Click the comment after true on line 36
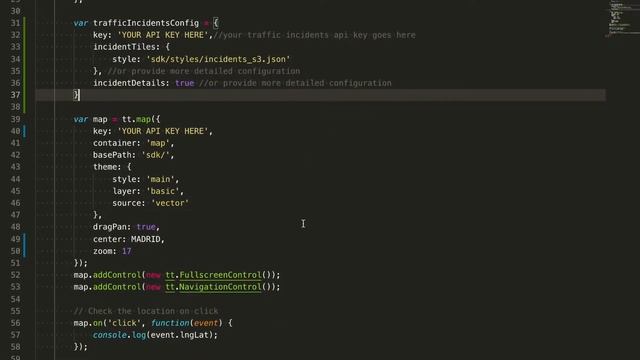 (295, 83)
